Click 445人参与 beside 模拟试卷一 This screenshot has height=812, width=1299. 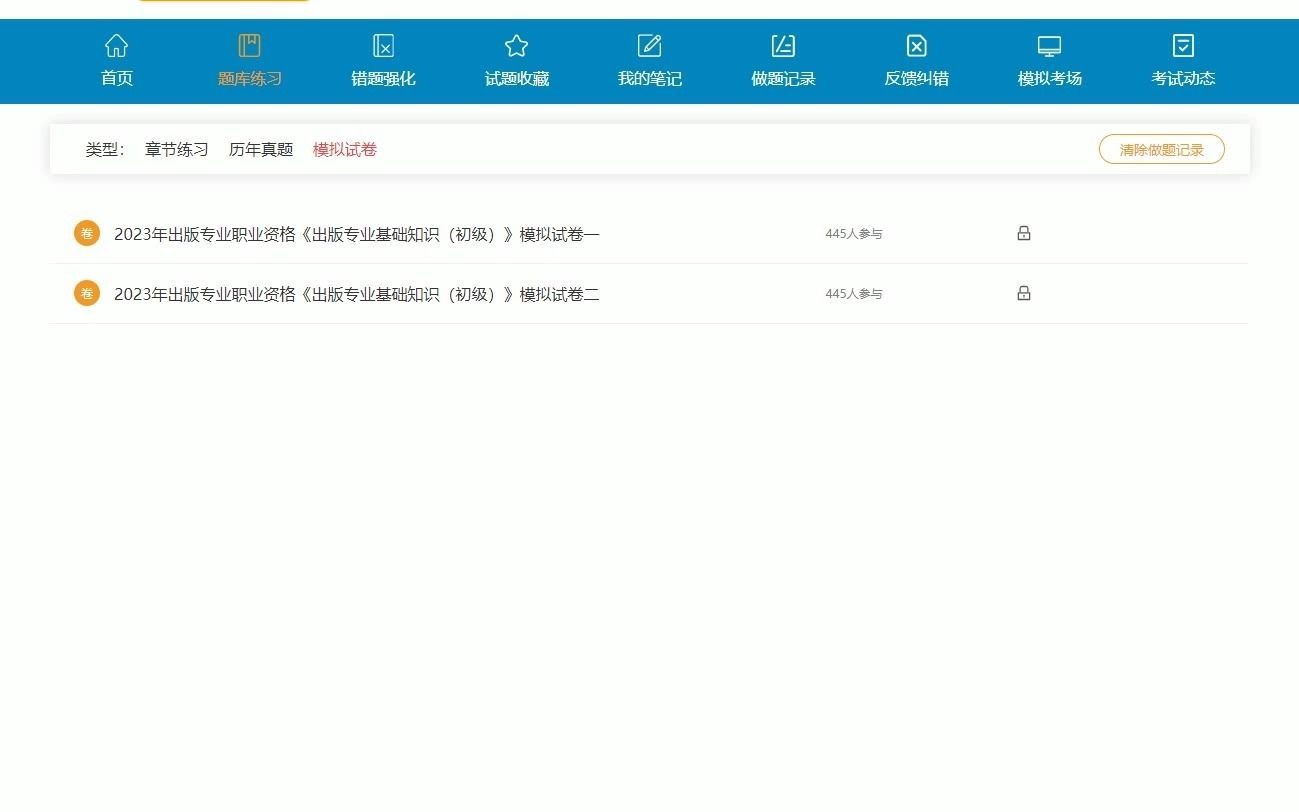click(854, 234)
